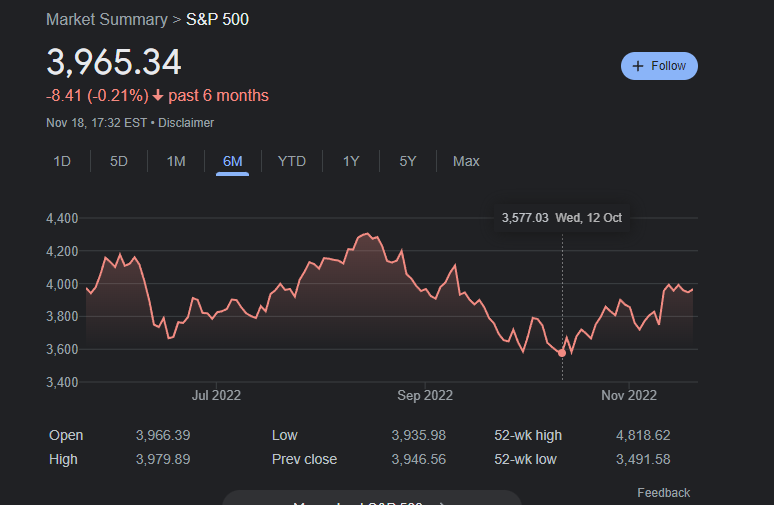Click the red down arrow beside percentage change
Viewport: 774px width, 505px height.
coord(158,96)
